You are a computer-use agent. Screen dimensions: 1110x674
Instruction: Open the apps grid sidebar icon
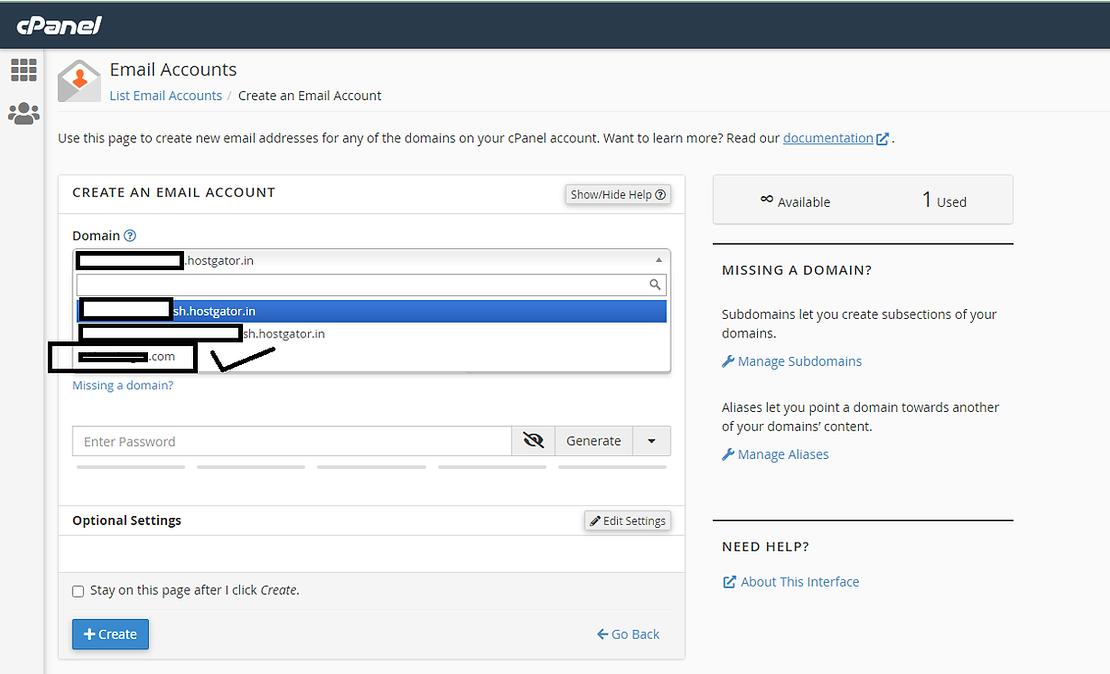pyautogui.click(x=23, y=70)
